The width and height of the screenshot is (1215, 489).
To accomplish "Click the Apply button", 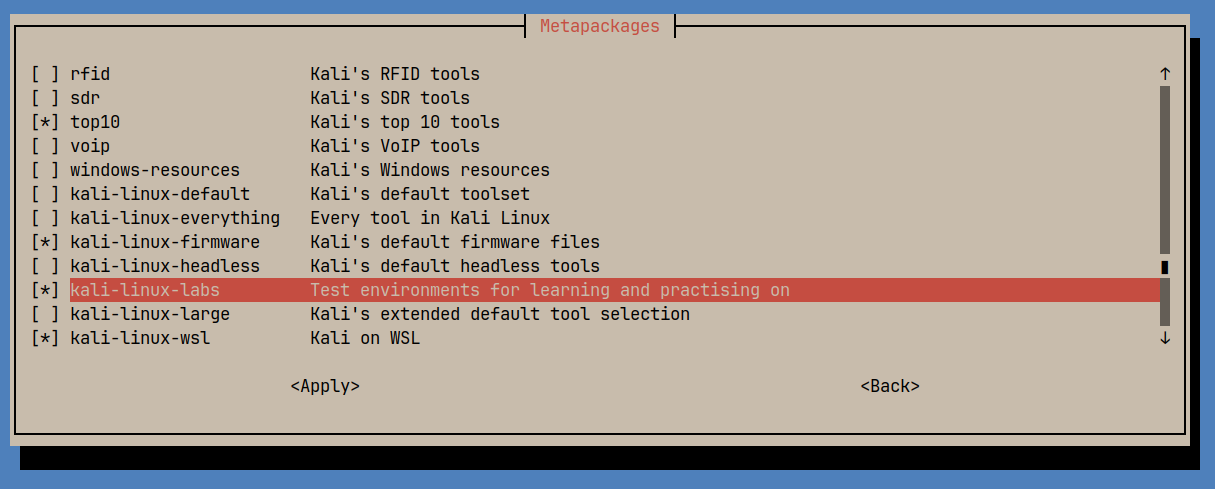I will coord(325,386).
